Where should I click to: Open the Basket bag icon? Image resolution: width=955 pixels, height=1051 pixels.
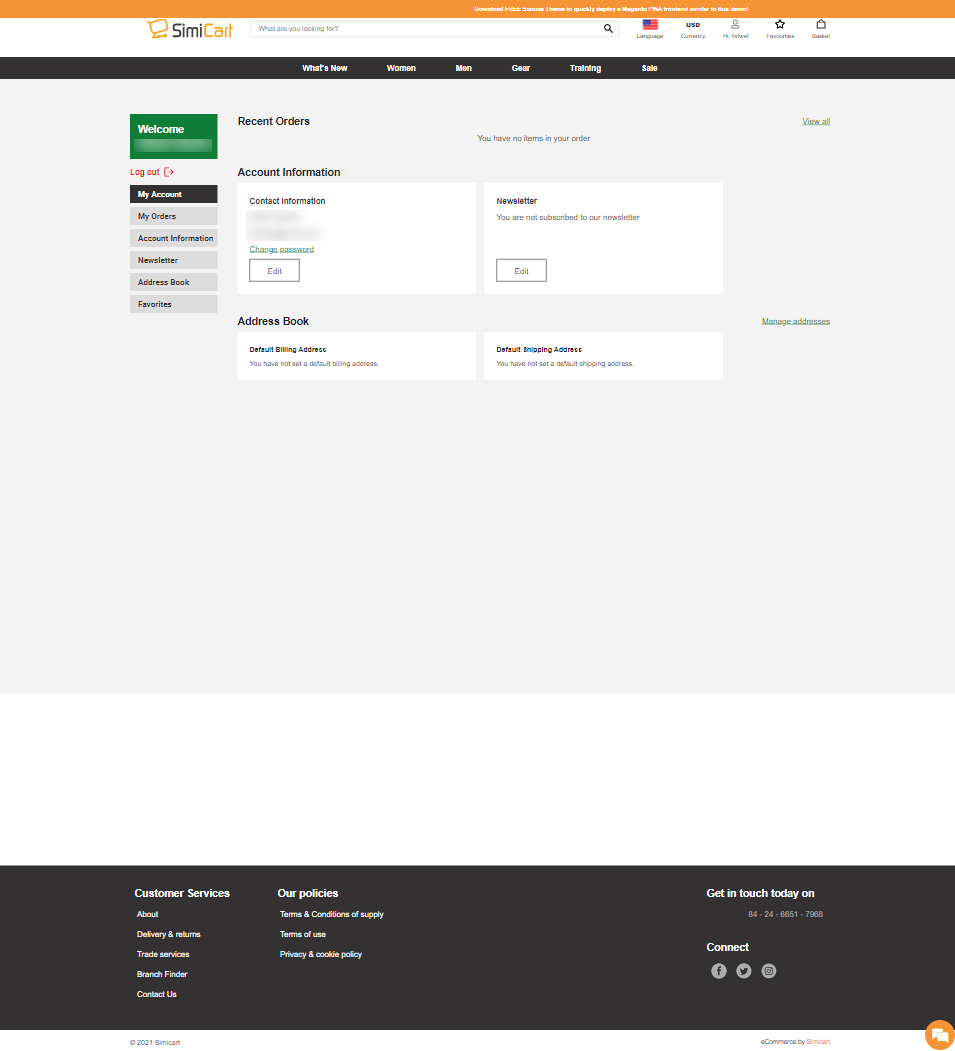(x=821, y=25)
